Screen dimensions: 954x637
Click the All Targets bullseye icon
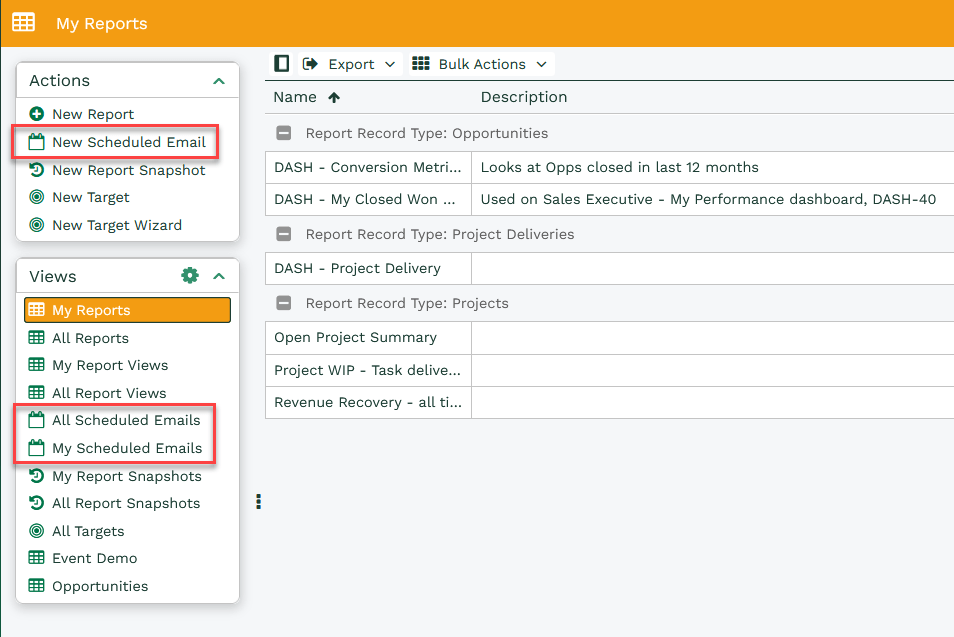coord(37,531)
